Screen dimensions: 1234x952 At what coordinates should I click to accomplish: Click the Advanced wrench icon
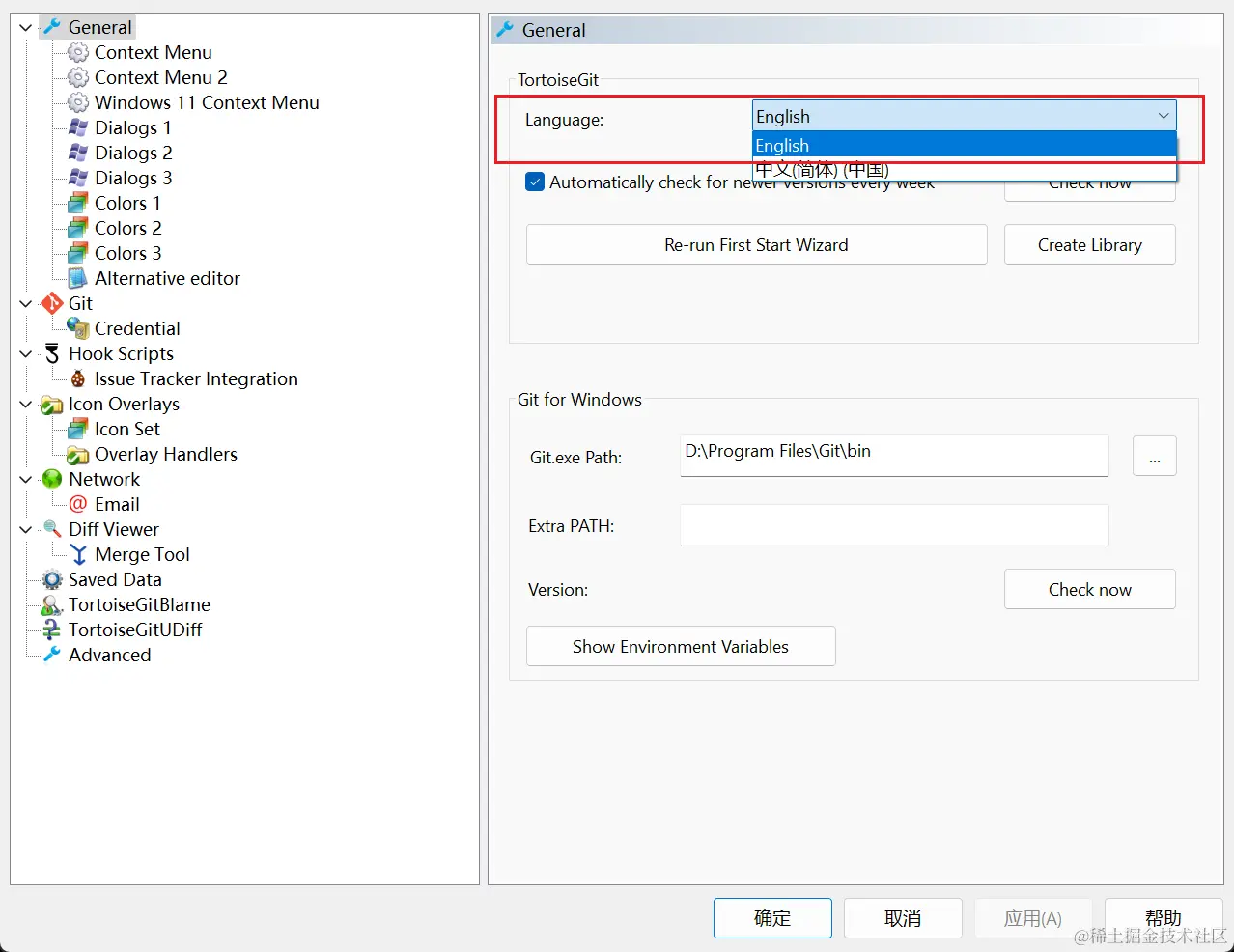(52, 655)
